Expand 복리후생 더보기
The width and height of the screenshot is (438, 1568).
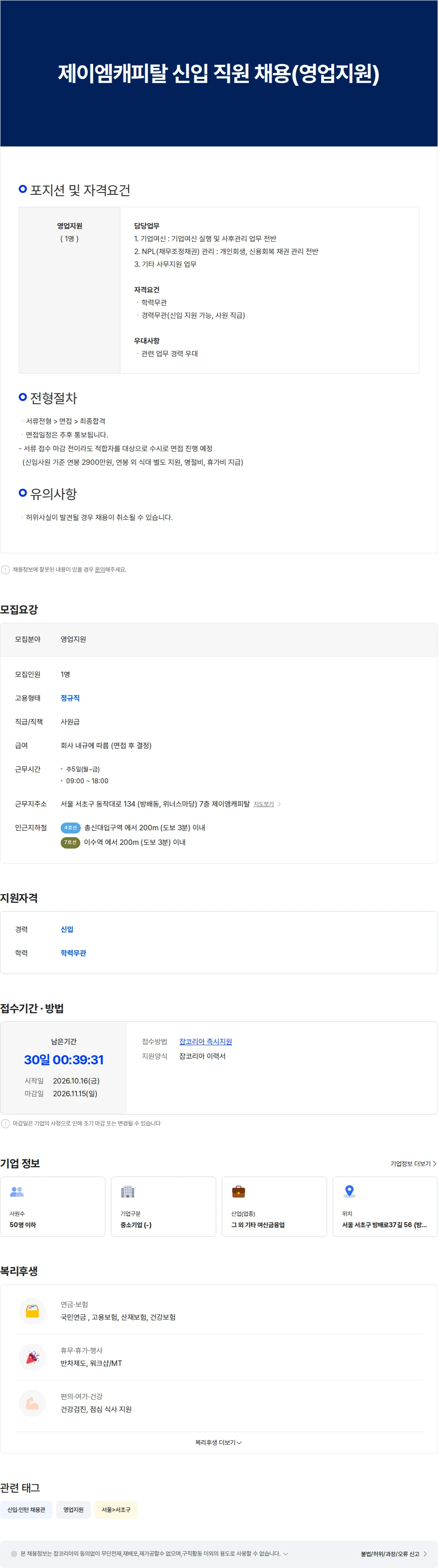(219, 1442)
